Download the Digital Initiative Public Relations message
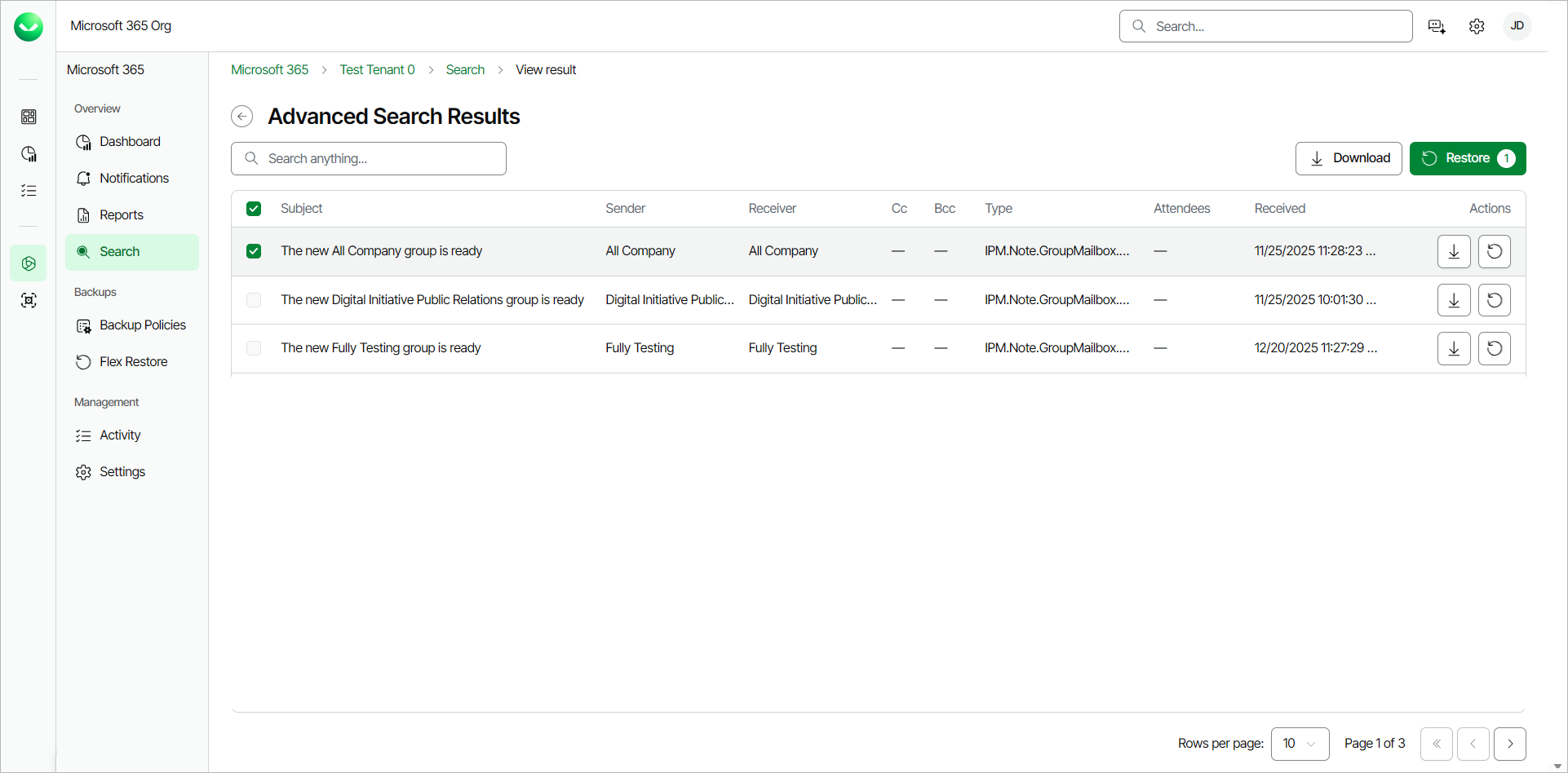This screenshot has width=1568, height=773. (x=1454, y=300)
